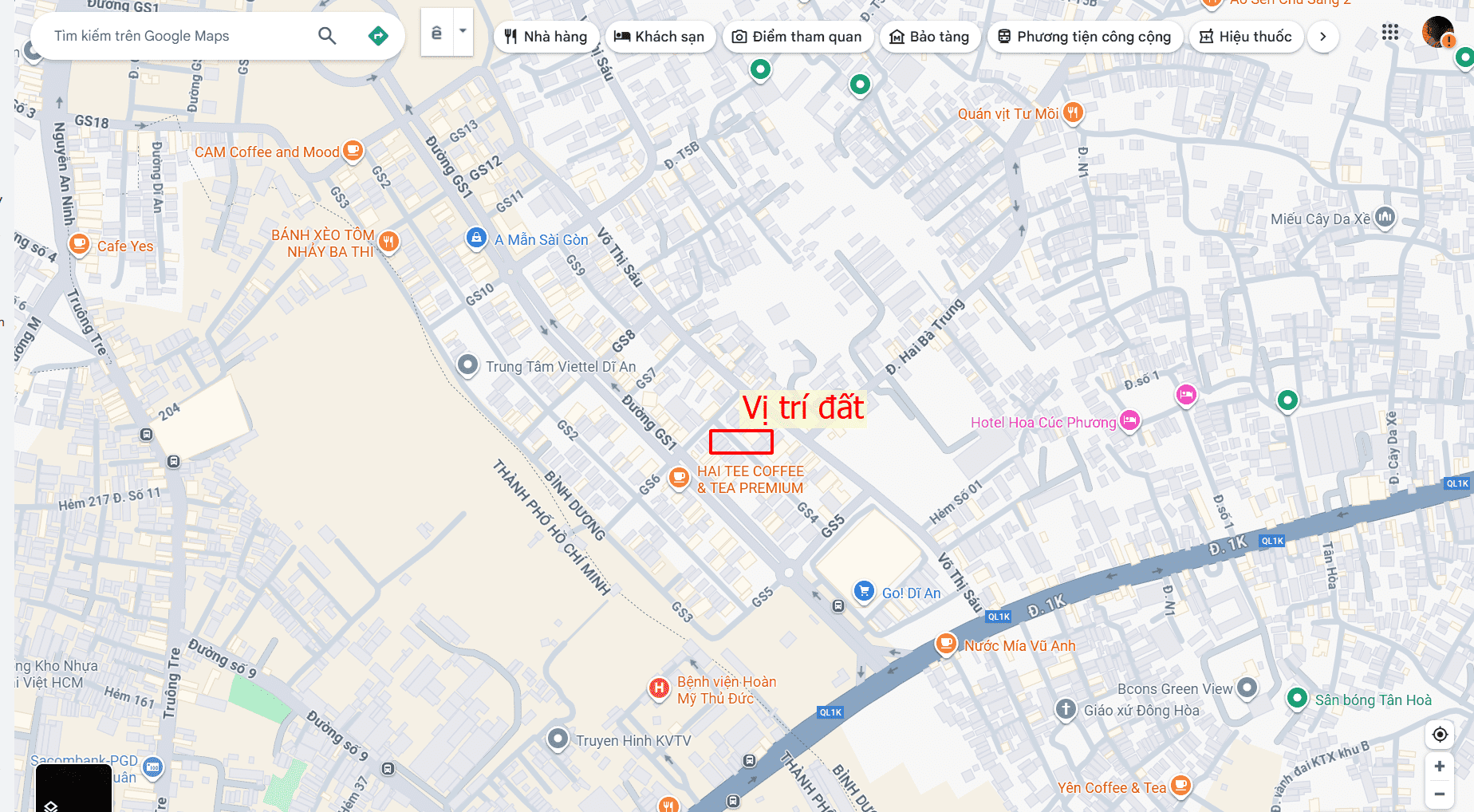This screenshot has height=812, width=1474.
Task: Select the Hiệu thuốc chip
Action: pyautogui.click(x=1246, y=37)
